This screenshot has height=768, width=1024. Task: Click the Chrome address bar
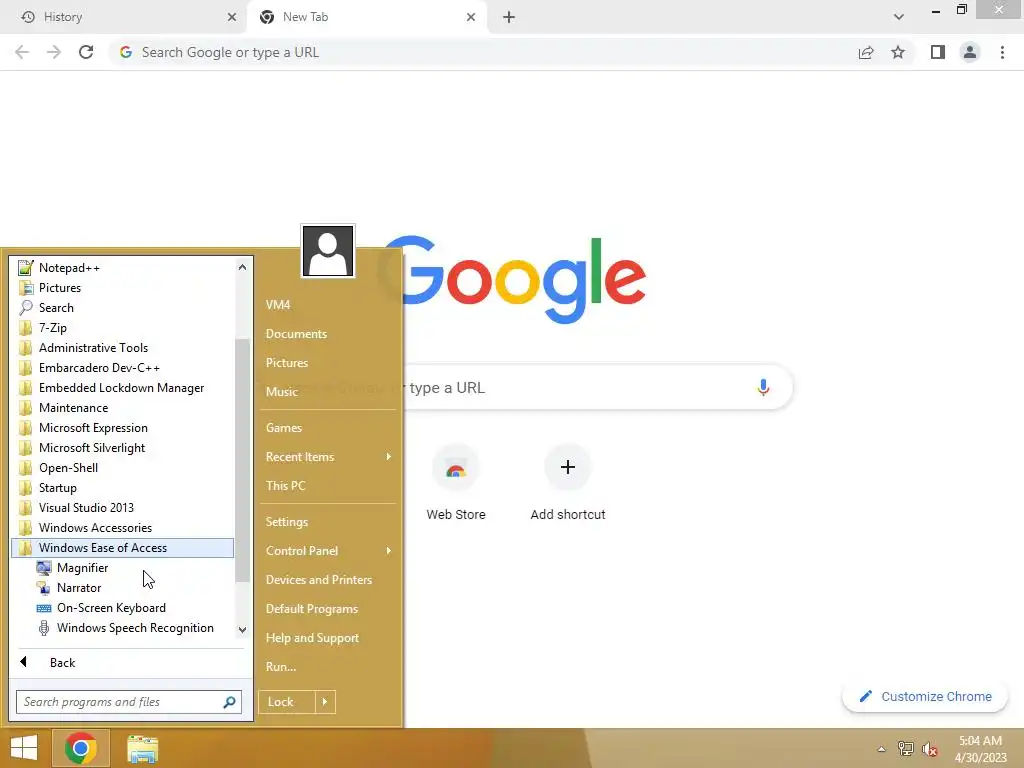[483, 52]
